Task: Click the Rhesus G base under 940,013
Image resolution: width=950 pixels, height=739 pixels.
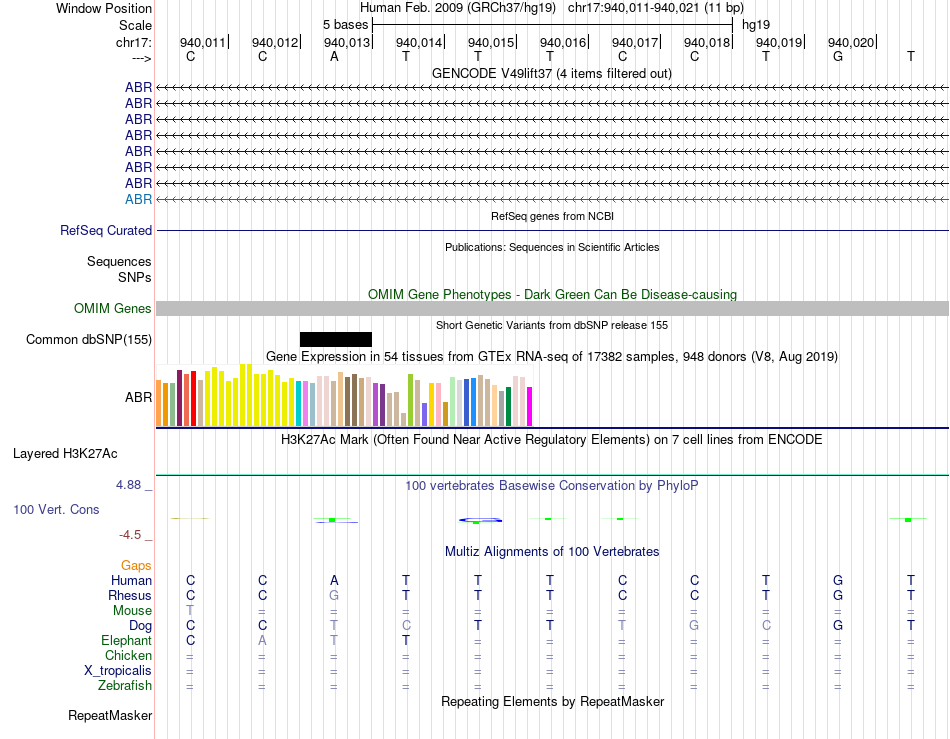Action: [334, 595]
